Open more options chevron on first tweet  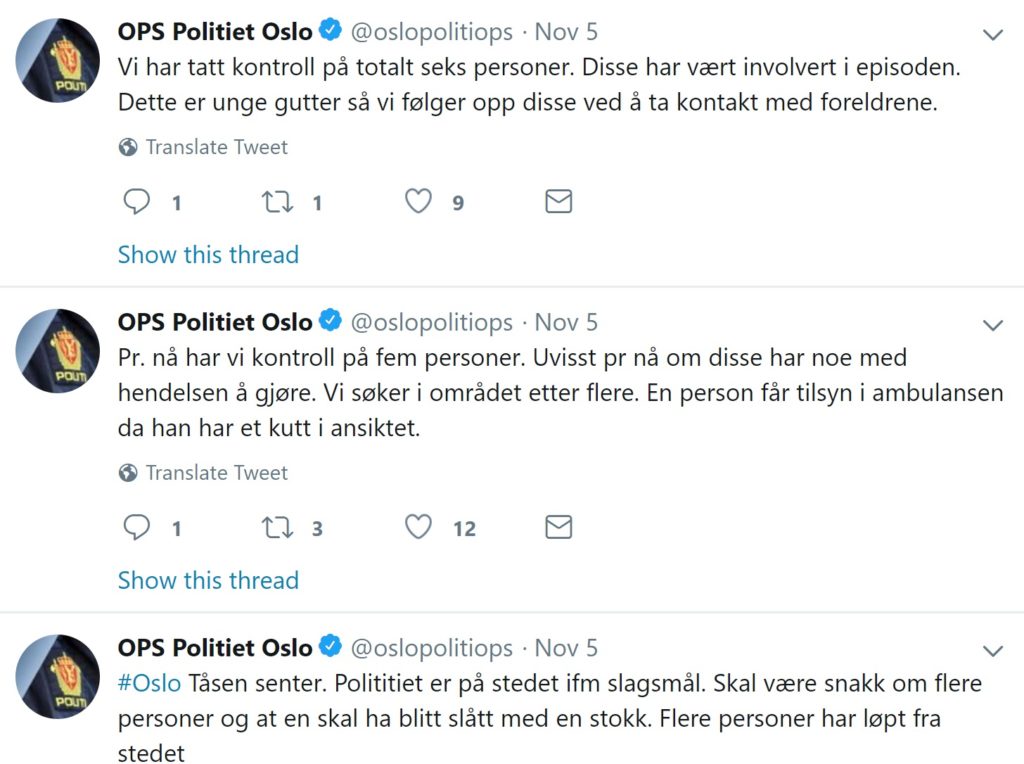(993, 35)
